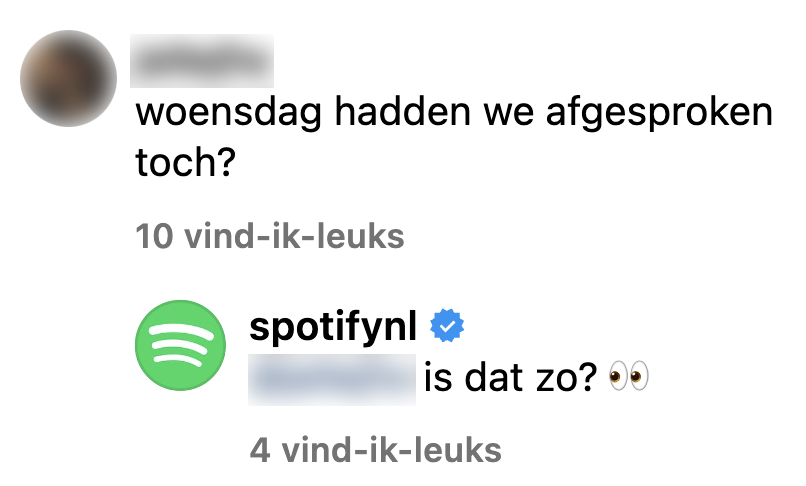Click the word 'we' in the comment
806x486 pixels.
point(508,114)
